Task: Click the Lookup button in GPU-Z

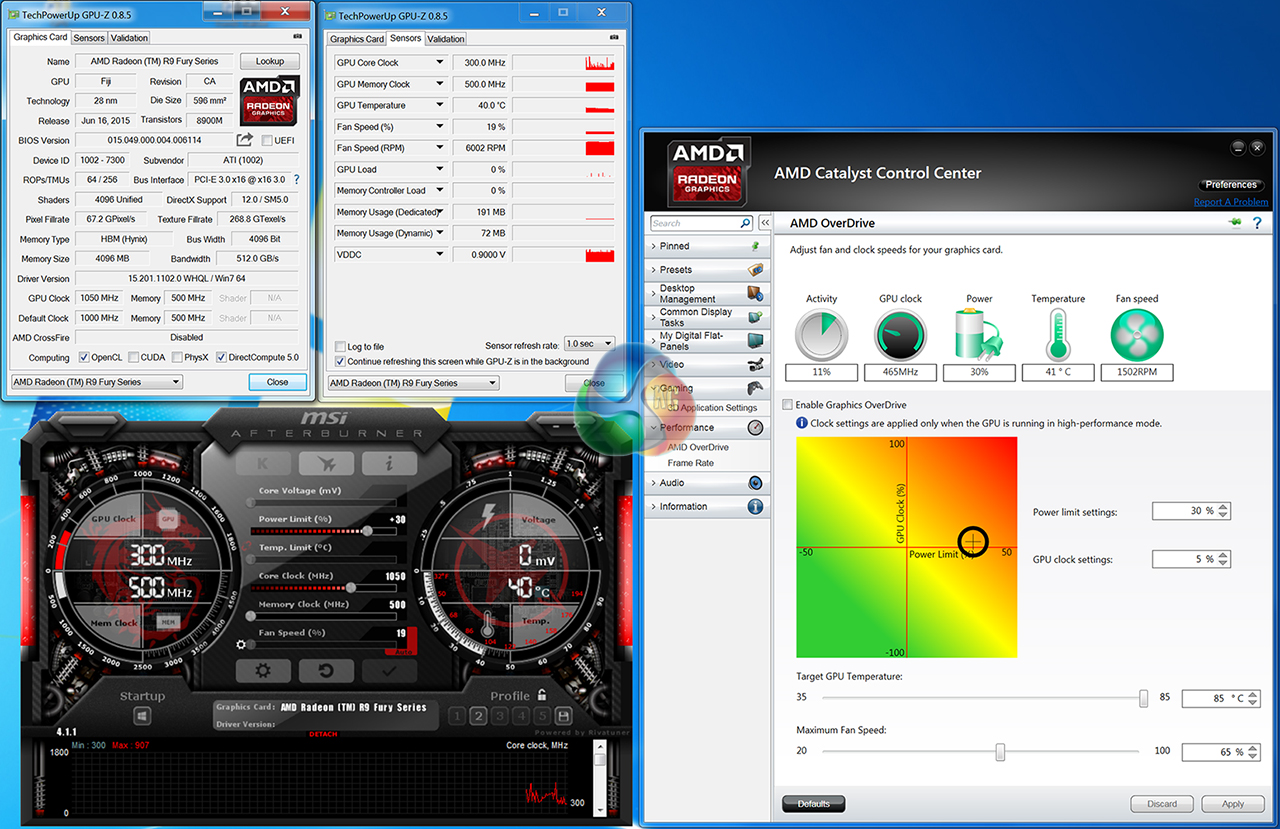Action: pos(270,62)
